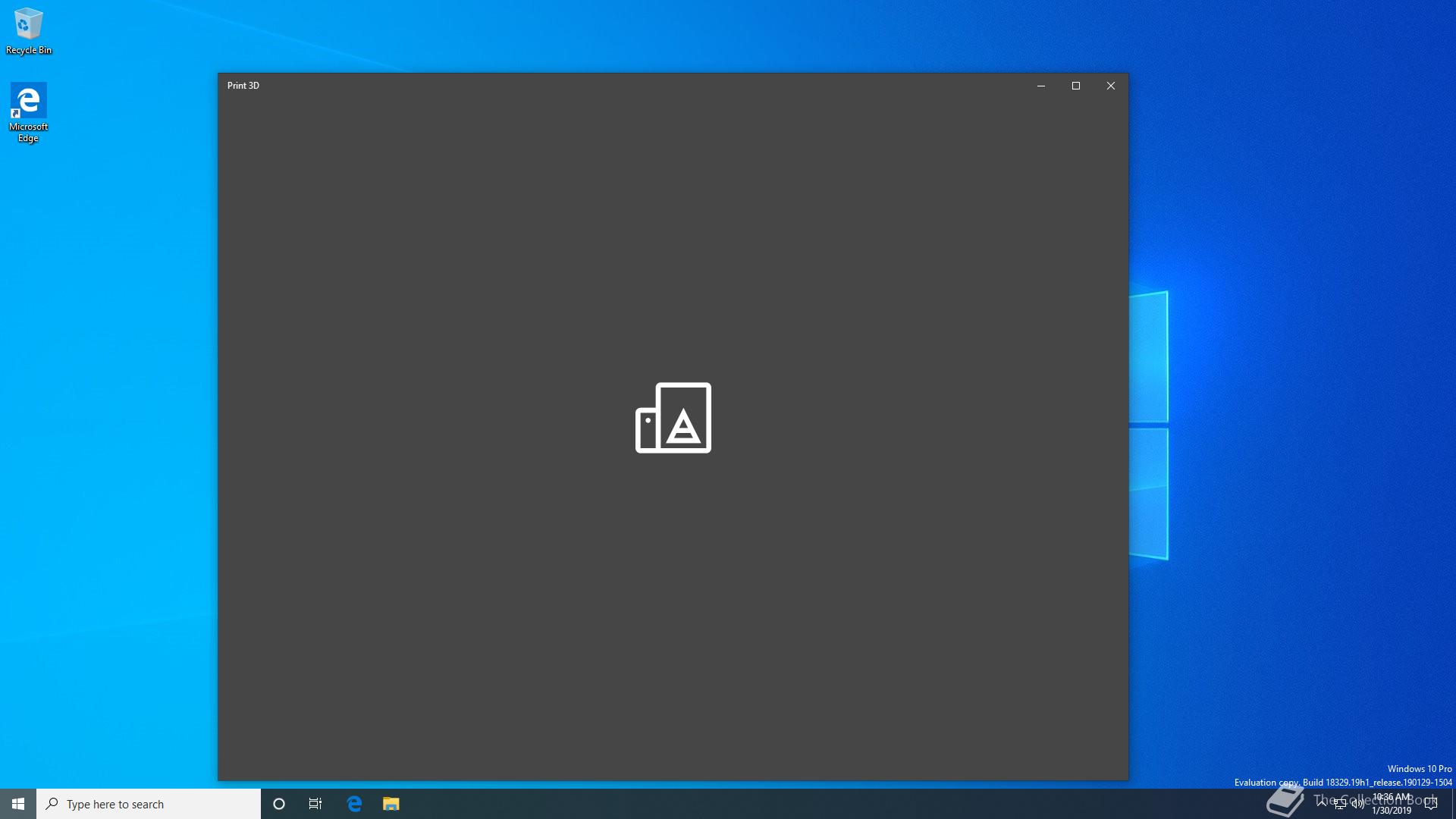Click the Print 3D splash logo
Screen dimensions: 1456x819
[x=673, y=418]
